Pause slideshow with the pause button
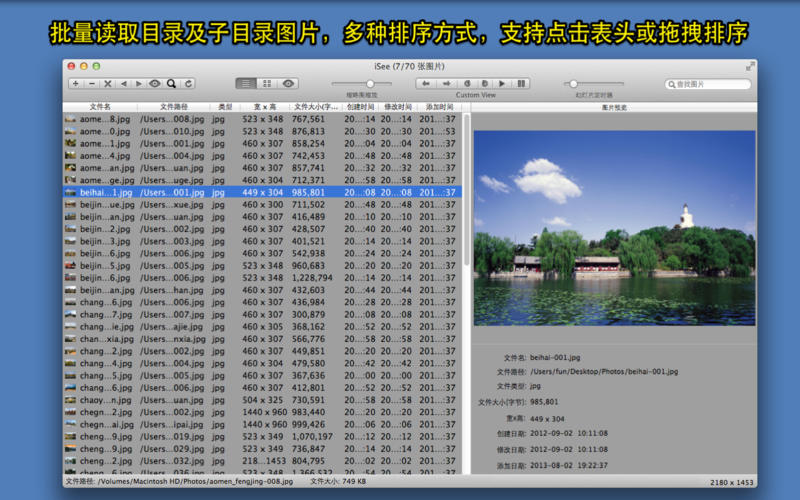This screenshot has width=800, height=500. [x=521, y=84]
